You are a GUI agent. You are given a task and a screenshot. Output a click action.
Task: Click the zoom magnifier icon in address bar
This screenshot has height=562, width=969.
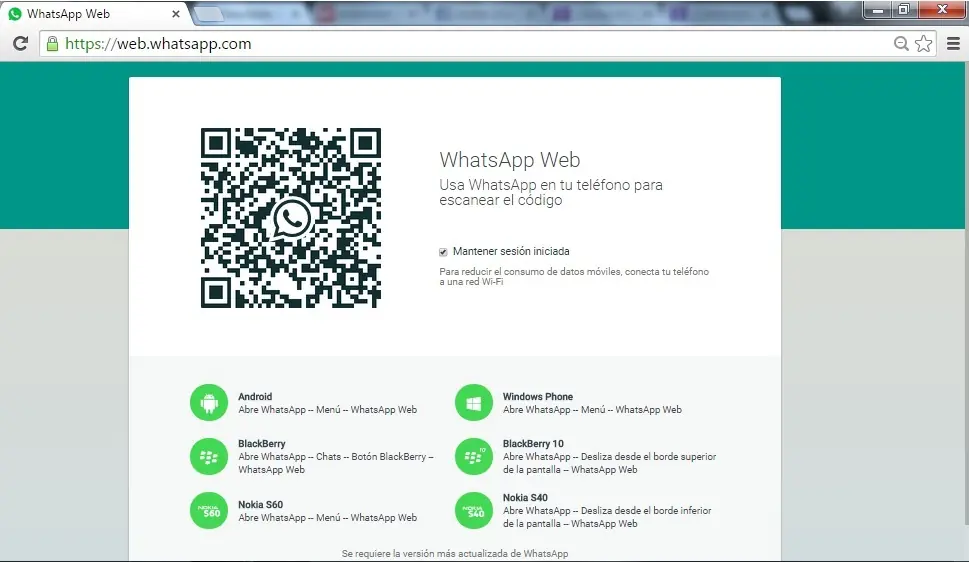point(901,43)
